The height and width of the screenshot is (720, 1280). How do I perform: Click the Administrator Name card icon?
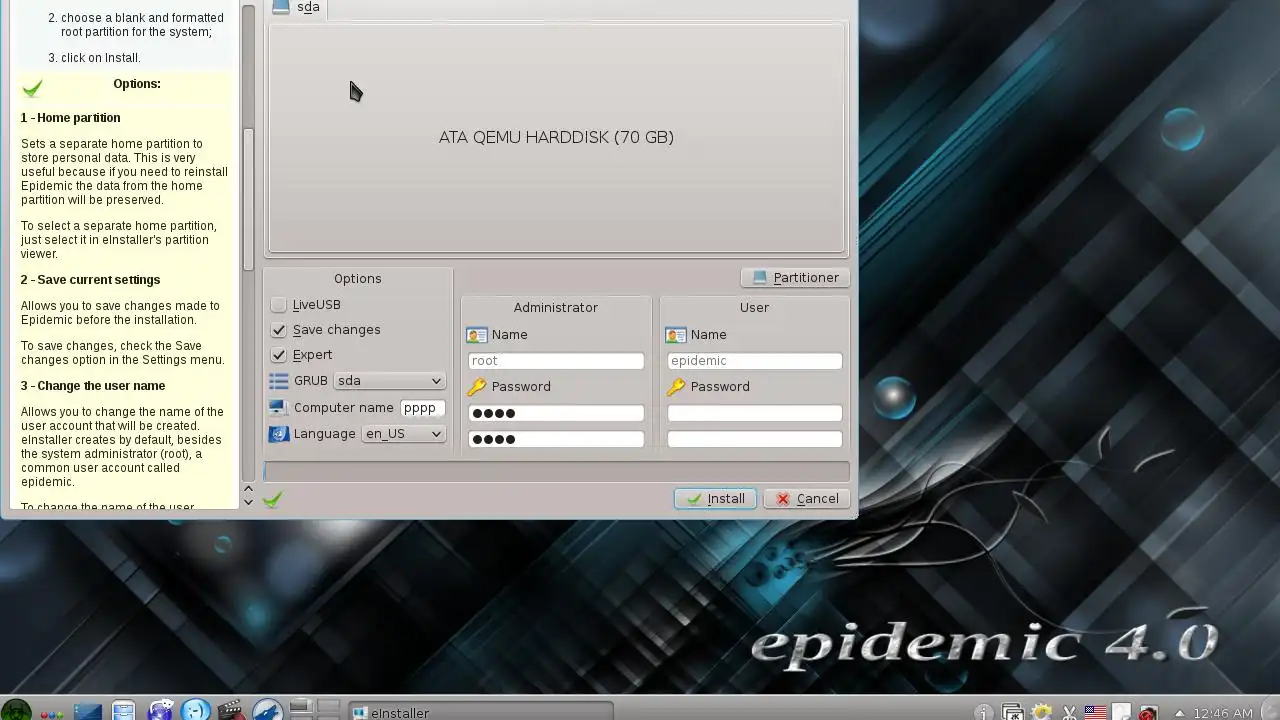tap(477, 335)
